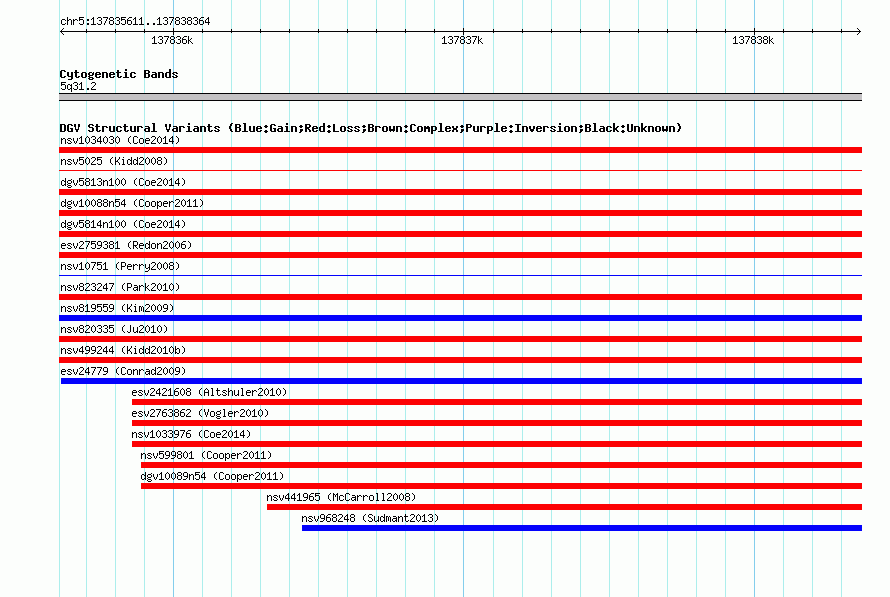Click the red bar under dgv5814n100

[x=460, y=234]
